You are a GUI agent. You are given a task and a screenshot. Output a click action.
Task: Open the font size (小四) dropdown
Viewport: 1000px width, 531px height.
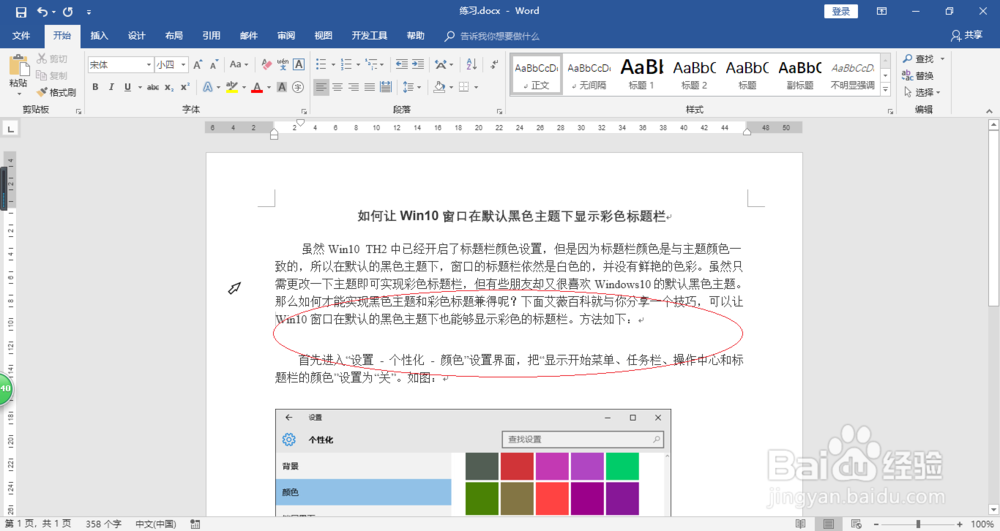183,64
